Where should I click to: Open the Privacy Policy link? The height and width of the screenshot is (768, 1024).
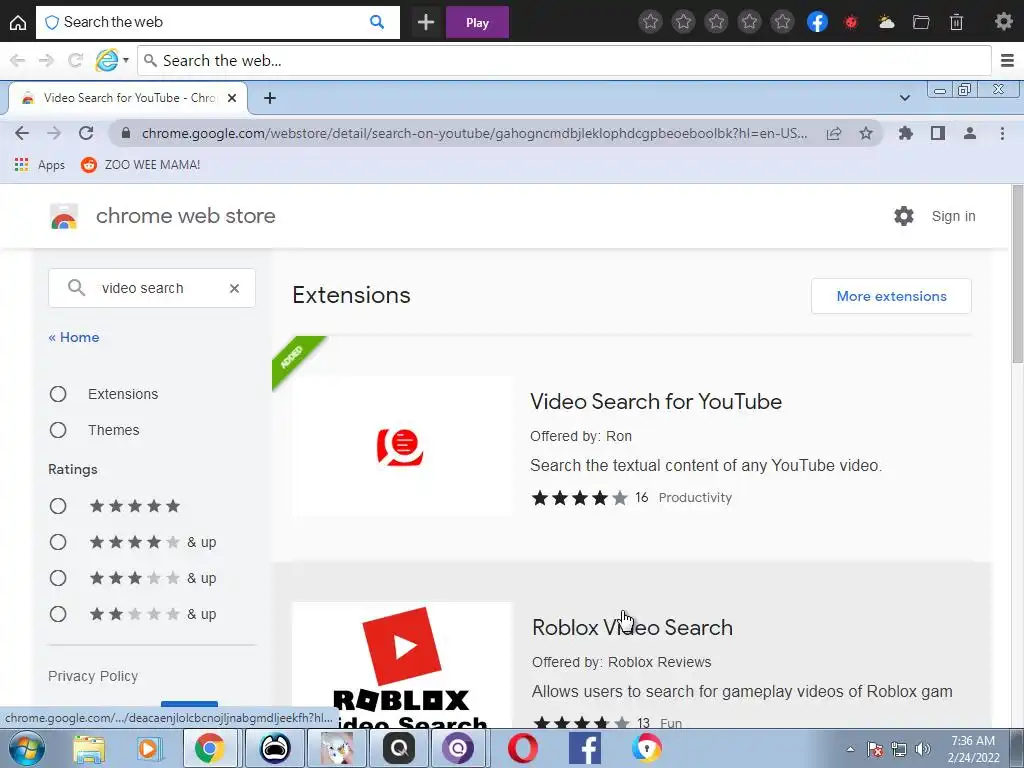(x=93, y=676)
